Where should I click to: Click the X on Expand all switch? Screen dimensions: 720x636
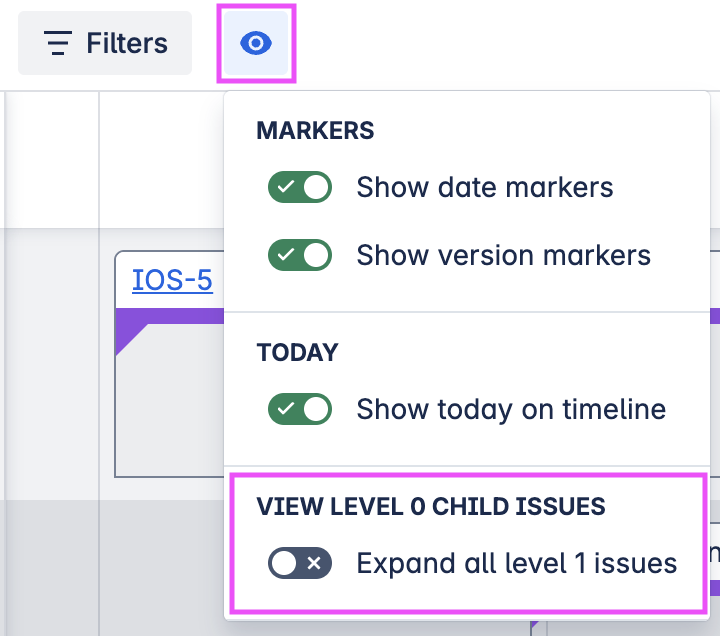point(314,563)
